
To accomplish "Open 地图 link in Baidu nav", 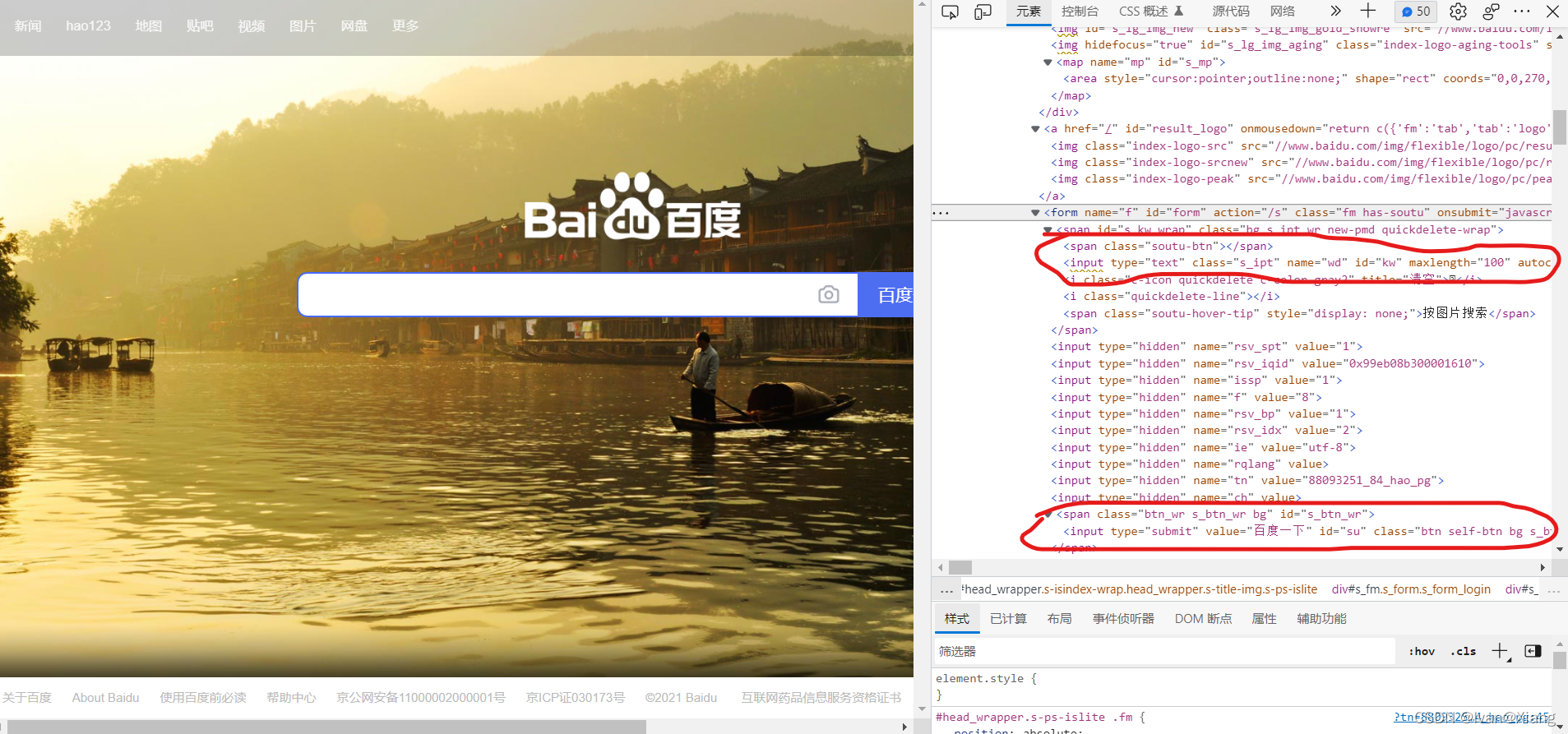I will 149,26.
